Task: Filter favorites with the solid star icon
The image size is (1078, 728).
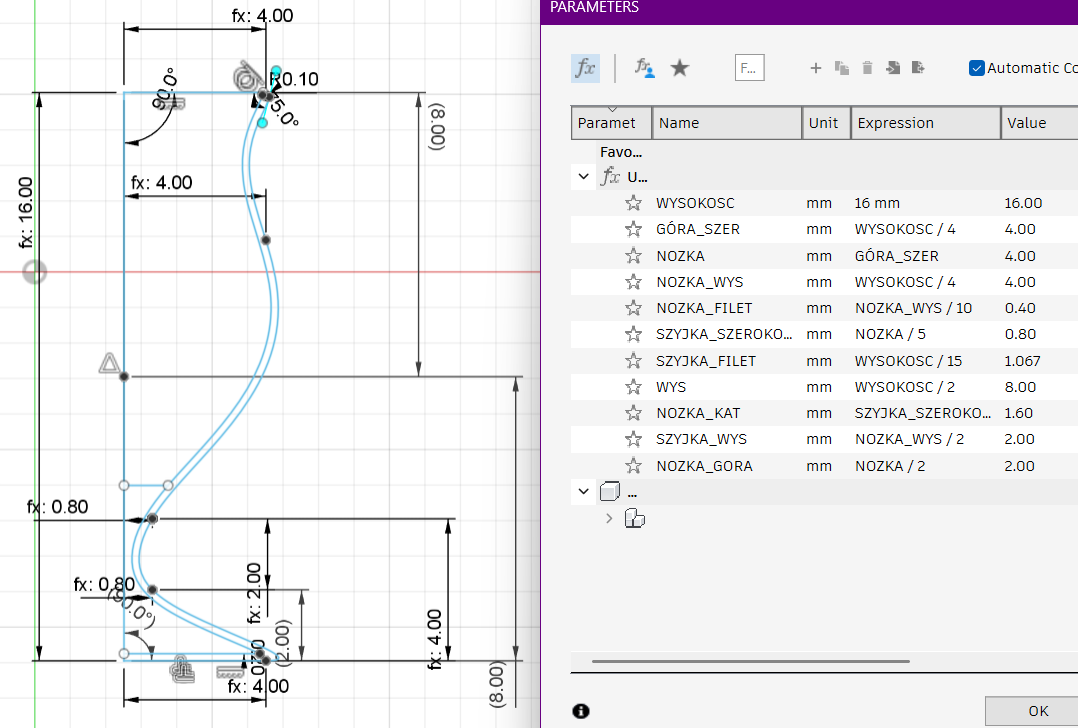Action: [680, 68]
